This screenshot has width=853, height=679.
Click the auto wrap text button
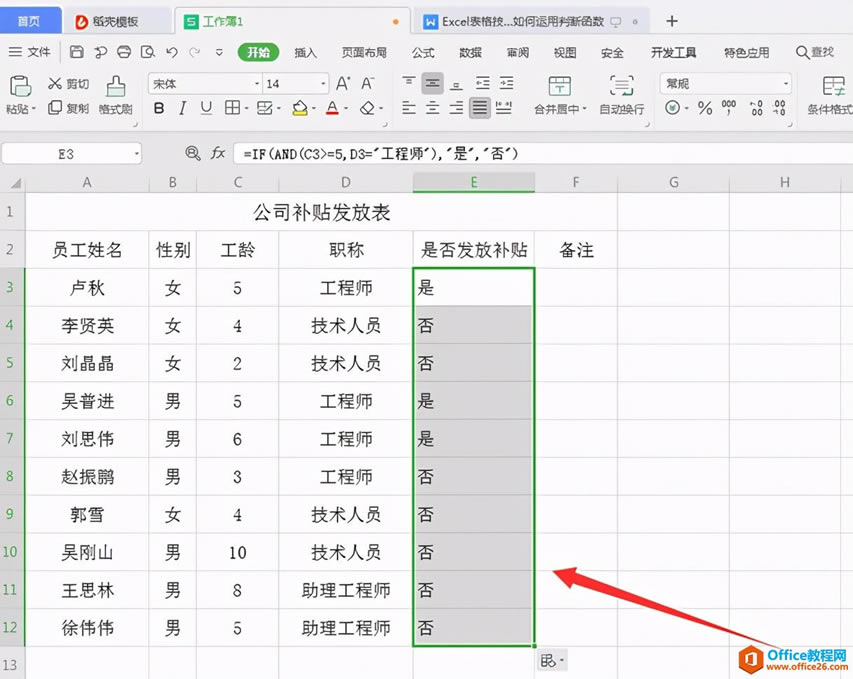pyautogui.click(x=621, y=95)
